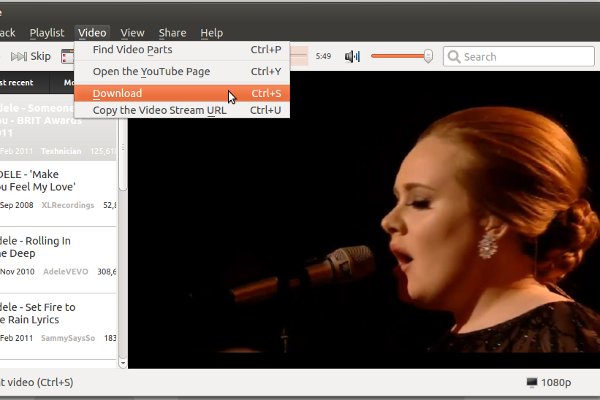Adjust the volume slider handle
The width and height of the screenshot is (600, 400).
point(428,56)
